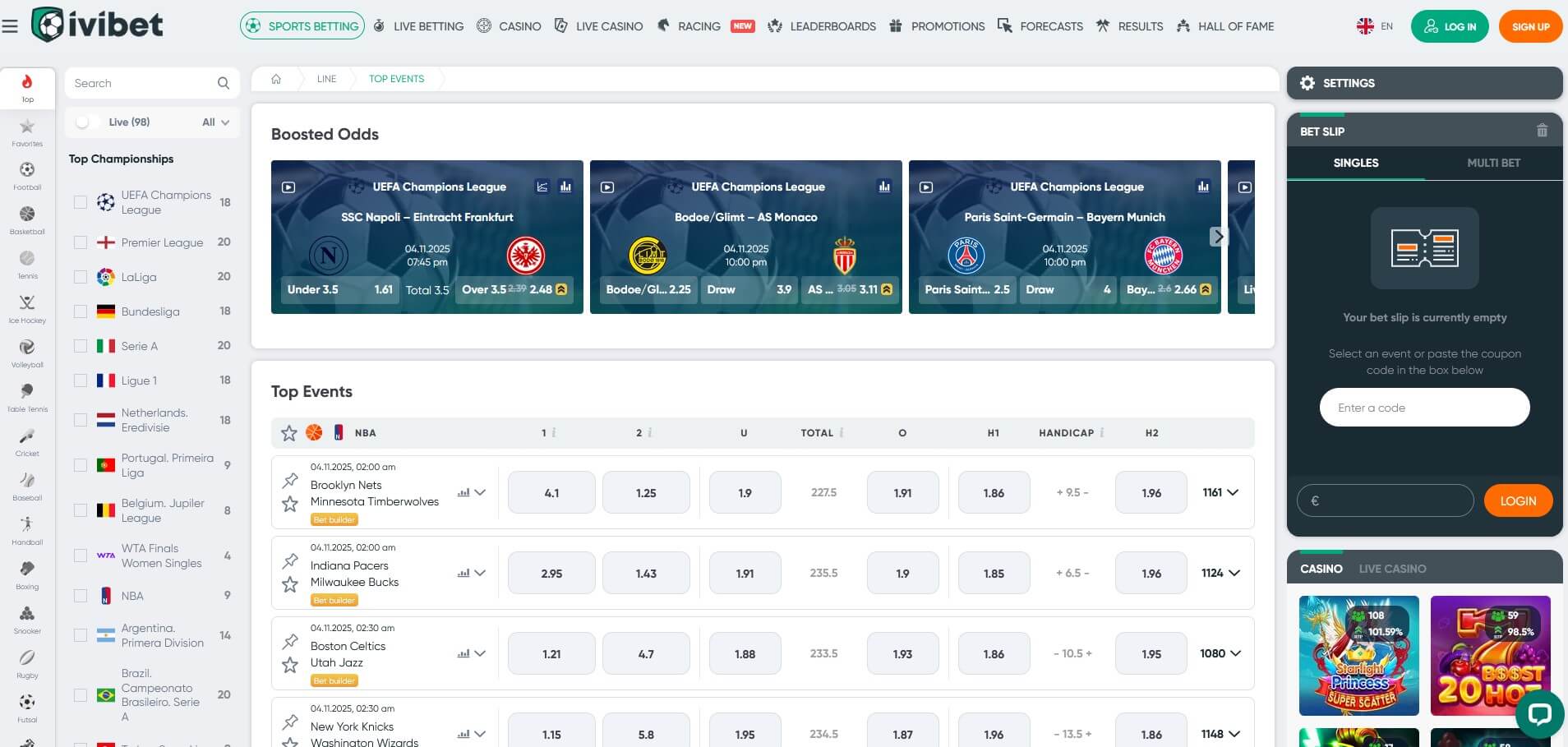
Task: Open the hamburger menu icon
Action: click(10, 26)
